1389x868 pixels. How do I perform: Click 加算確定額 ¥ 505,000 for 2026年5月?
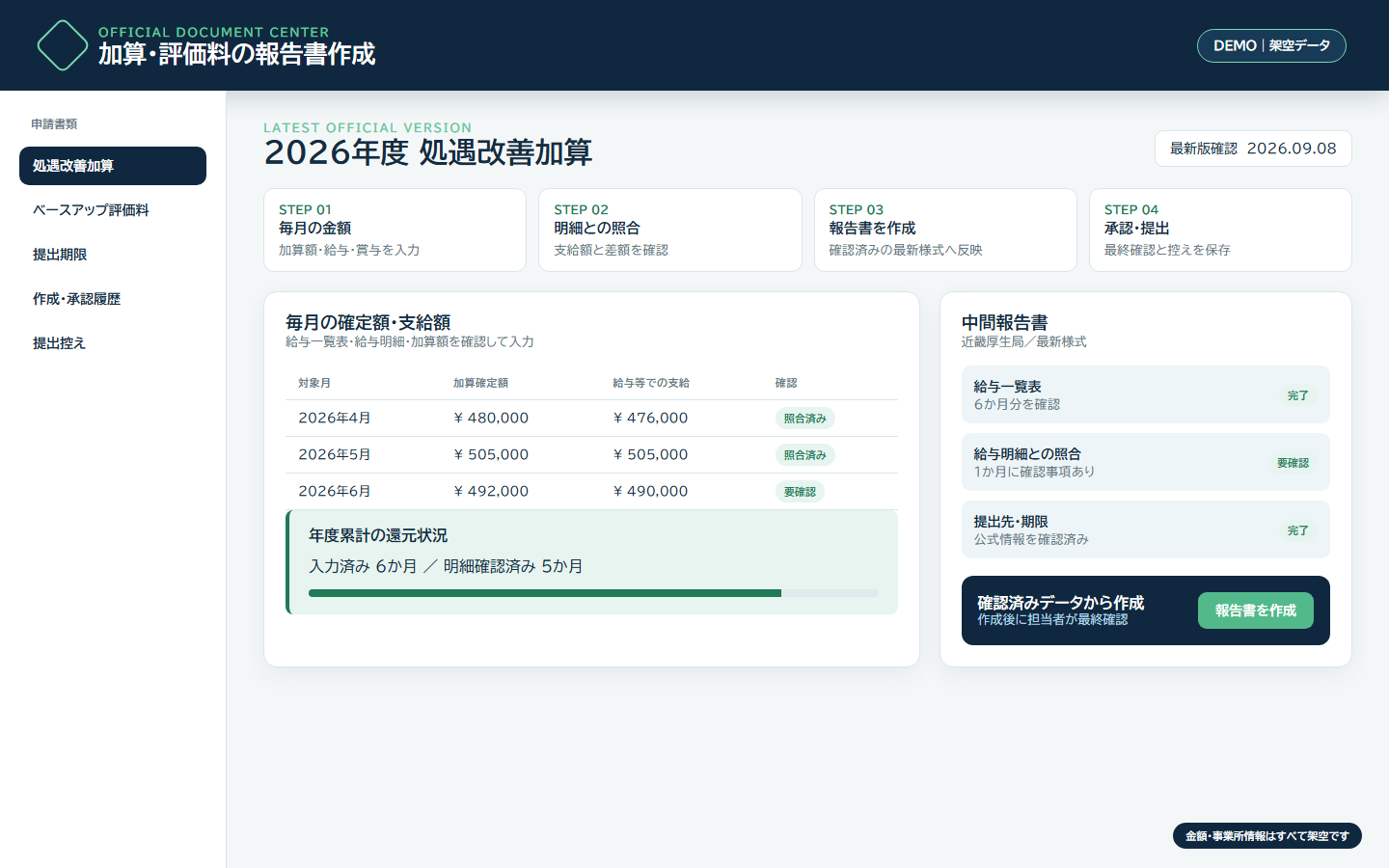[491, 454]
